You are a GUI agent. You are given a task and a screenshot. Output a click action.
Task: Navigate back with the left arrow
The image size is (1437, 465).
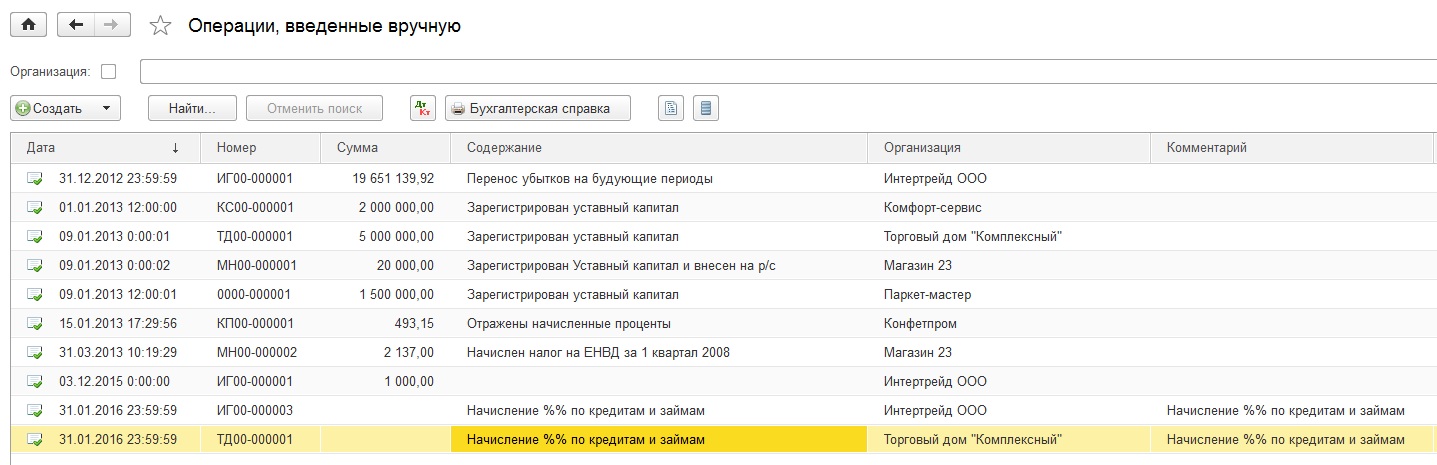pos(76,26)
